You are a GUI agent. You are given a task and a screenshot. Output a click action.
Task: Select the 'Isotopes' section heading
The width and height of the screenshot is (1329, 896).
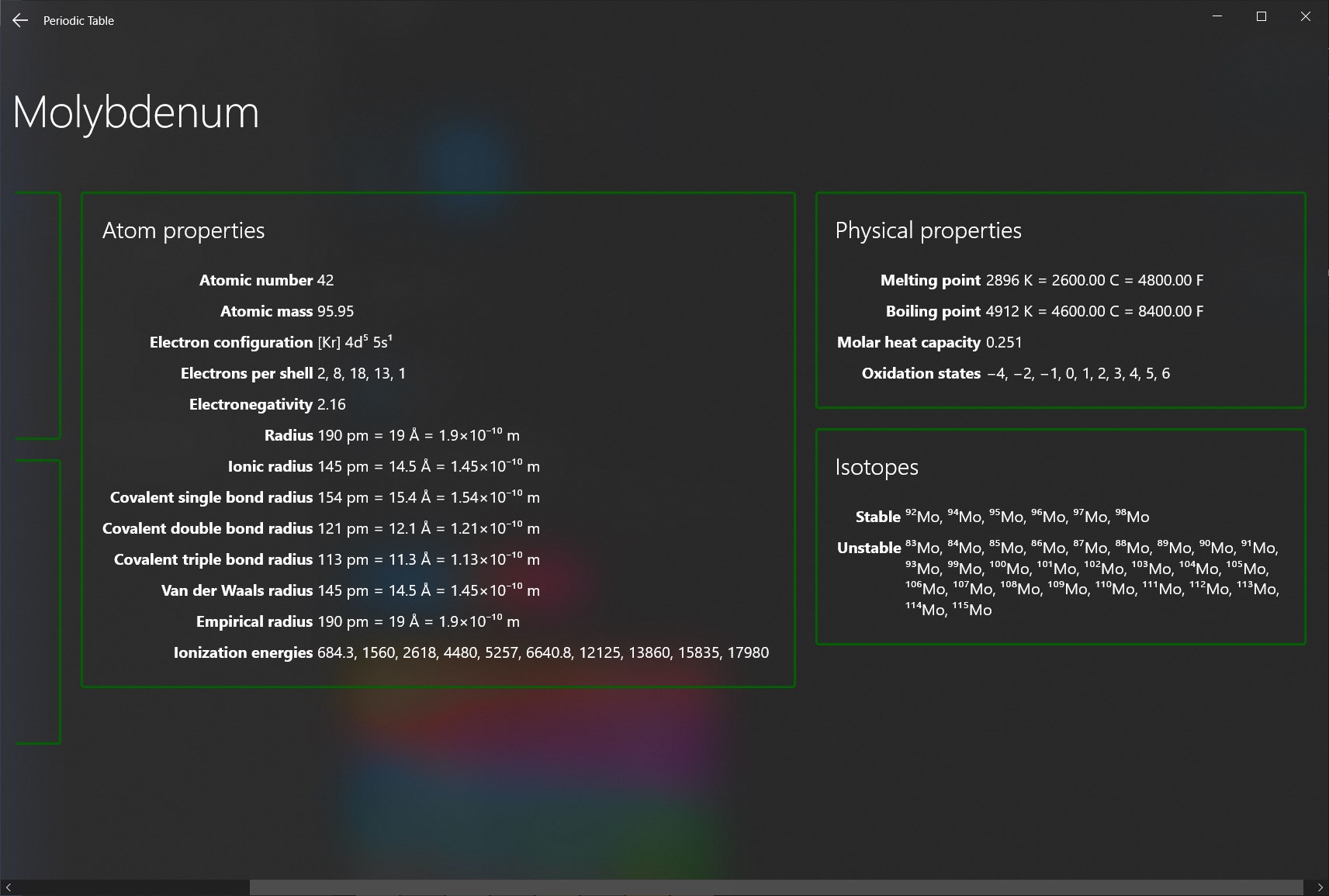point(877,467)
